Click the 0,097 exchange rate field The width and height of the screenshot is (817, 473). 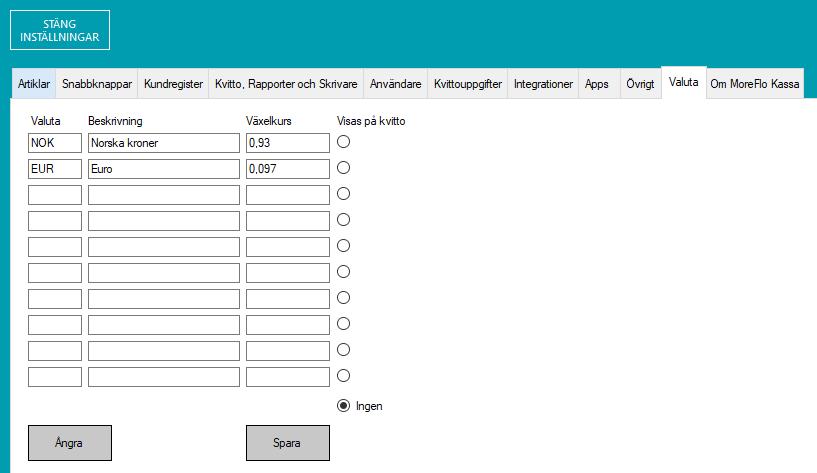[288, 169]
